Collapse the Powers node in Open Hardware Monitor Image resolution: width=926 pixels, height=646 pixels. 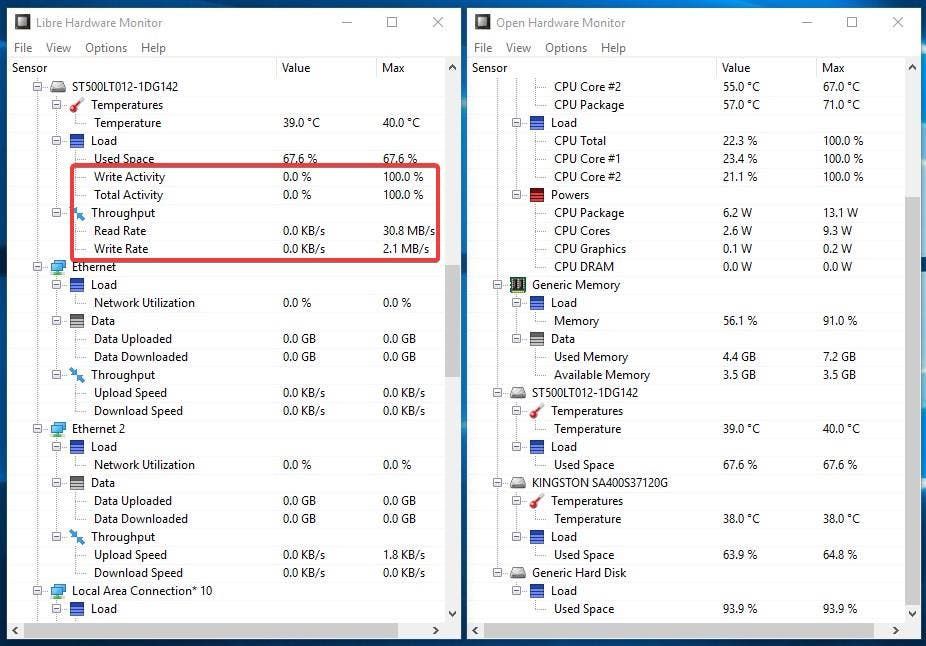[516, 195]
